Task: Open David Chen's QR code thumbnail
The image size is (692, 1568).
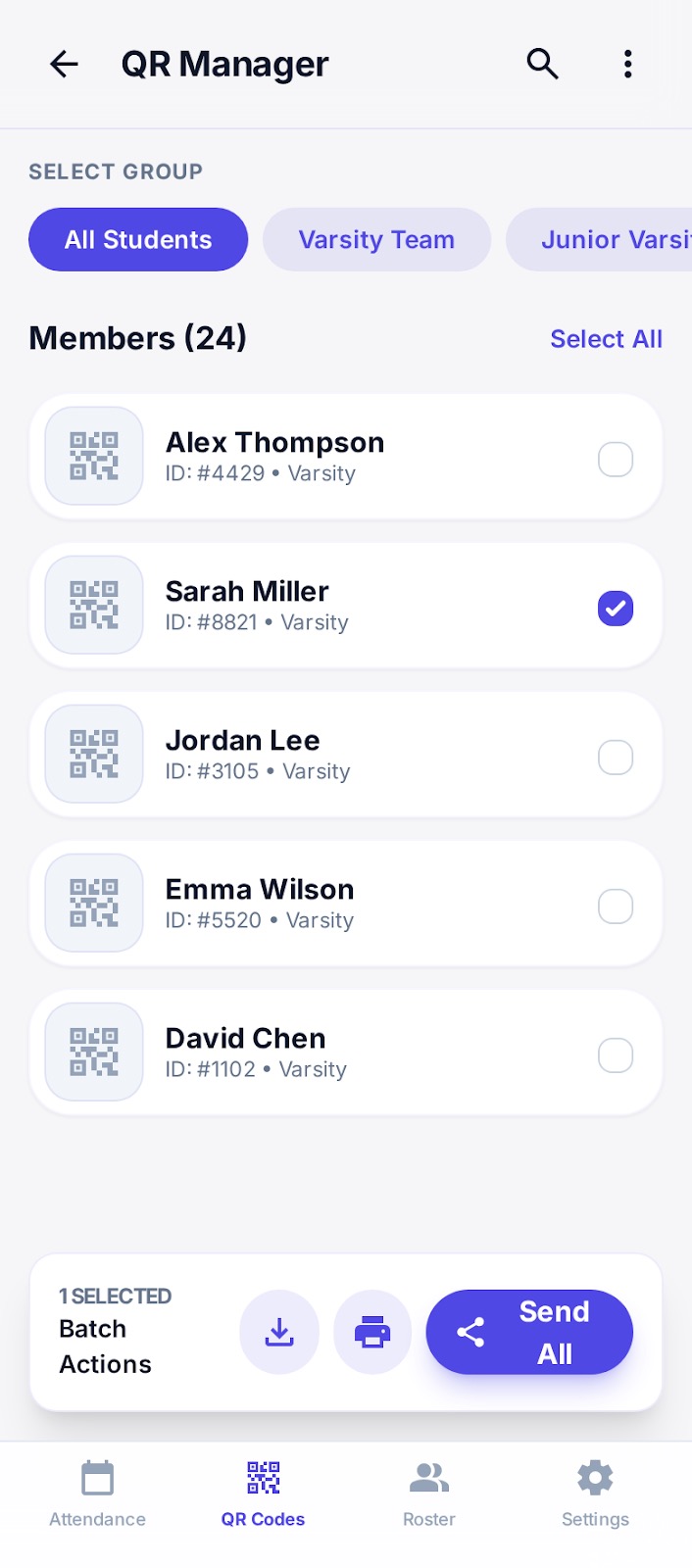Action: coord(93,1052)
